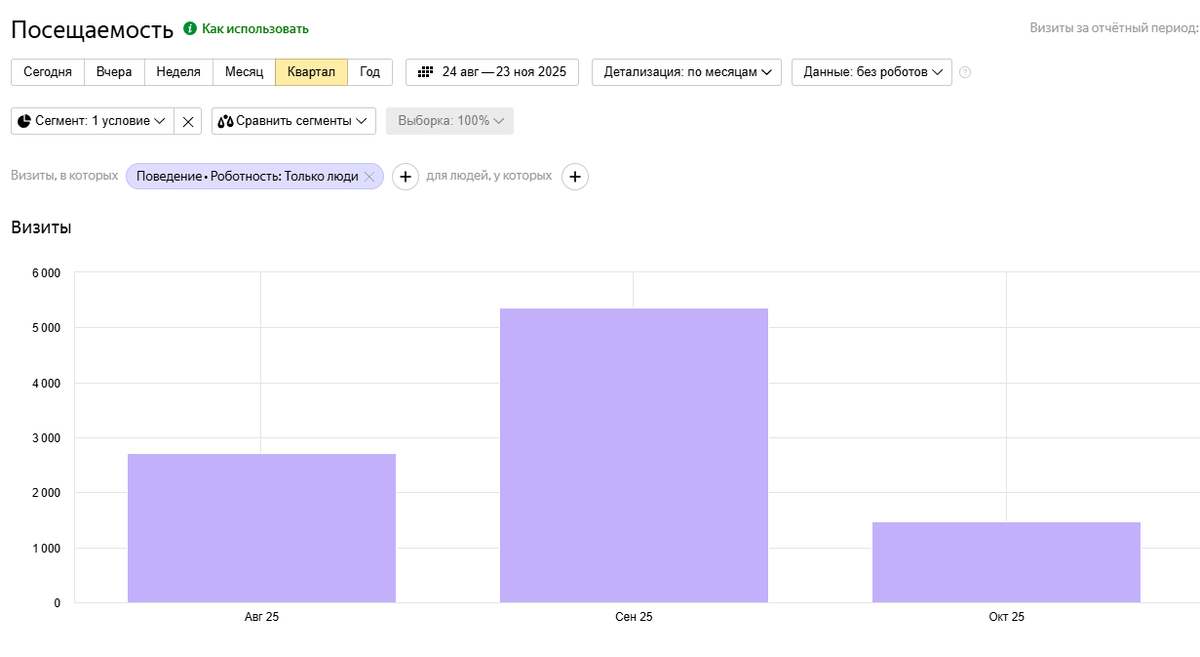Image resolution: width=1200 pixels, height=657 pixels.
Task: Click the Посещаемость page title
Action: click(92, 30)
